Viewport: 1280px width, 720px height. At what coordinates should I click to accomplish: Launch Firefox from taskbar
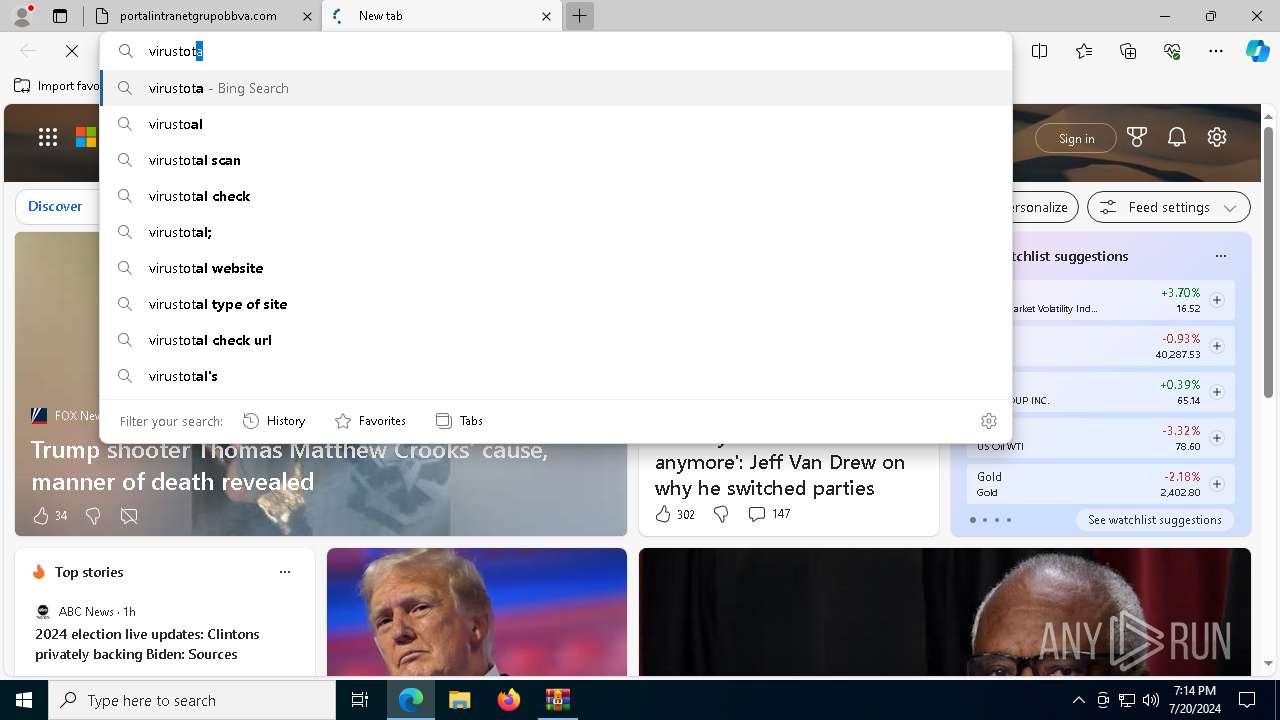[x=508, y=700]
